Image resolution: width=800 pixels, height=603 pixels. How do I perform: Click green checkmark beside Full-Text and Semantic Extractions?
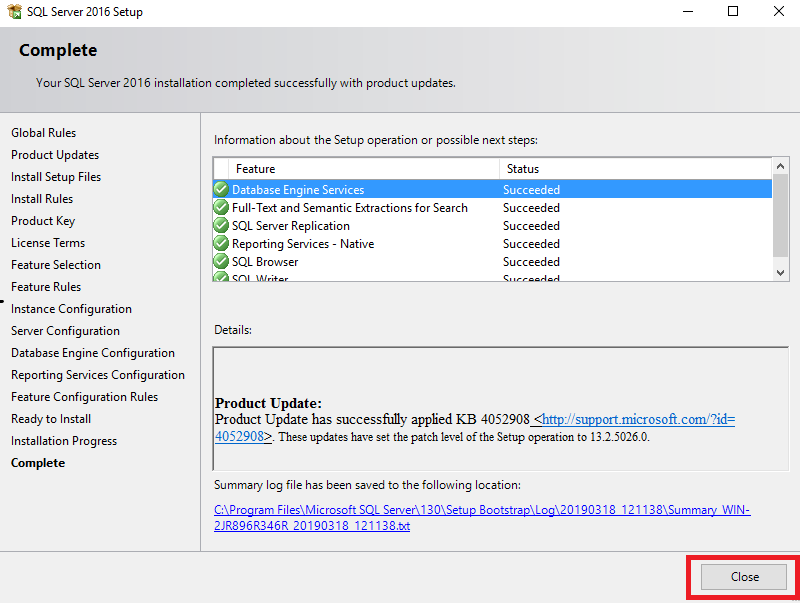coord(221,207)
